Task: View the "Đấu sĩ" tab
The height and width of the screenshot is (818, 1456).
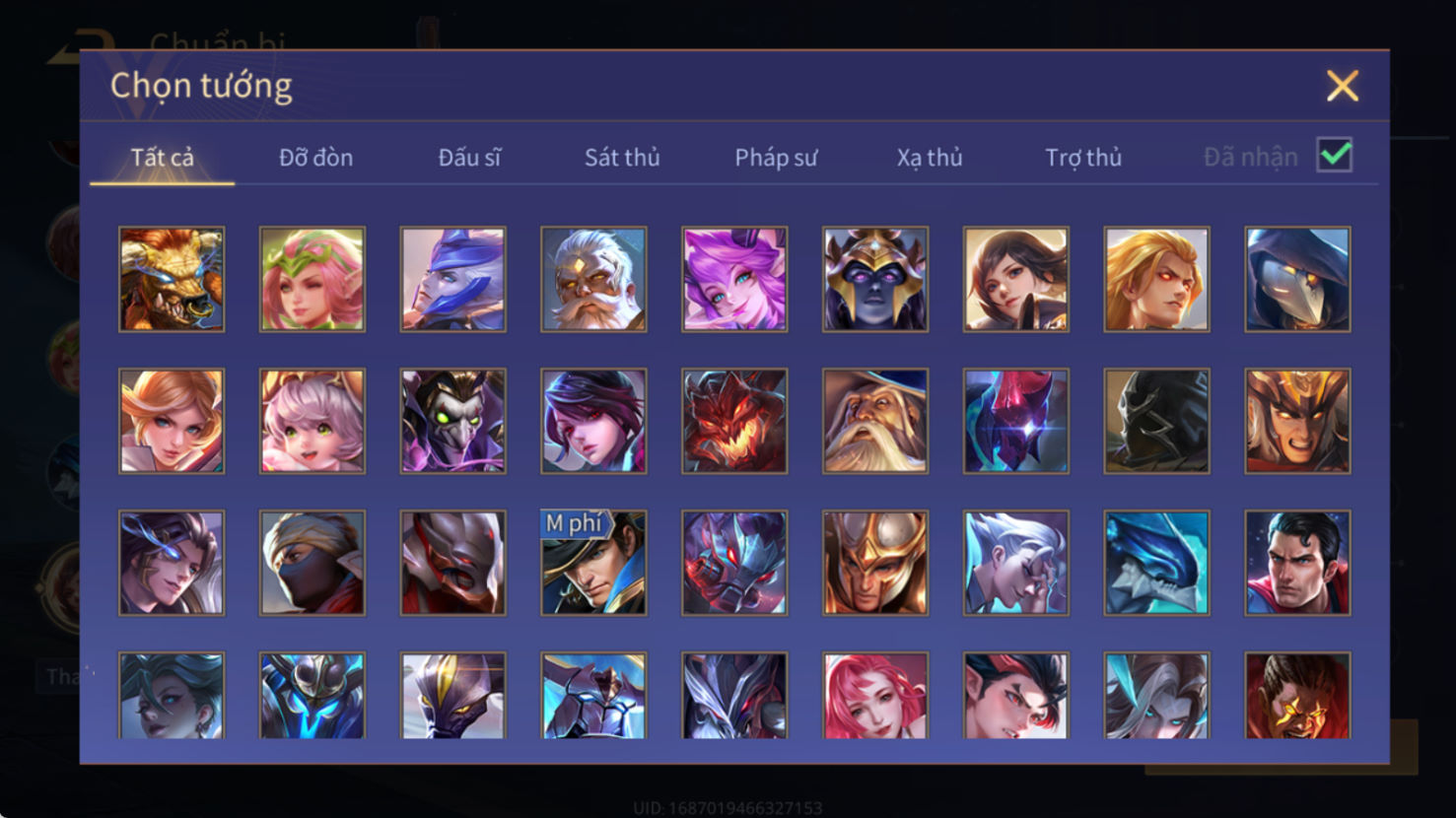Action: 469,158
